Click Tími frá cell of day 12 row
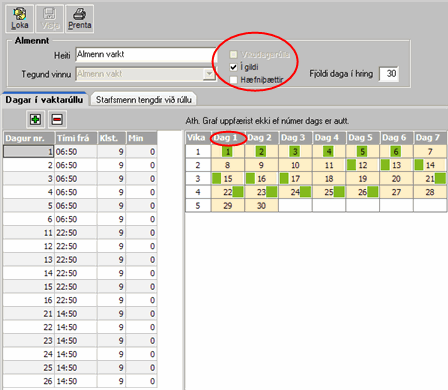 pos(76,246)
